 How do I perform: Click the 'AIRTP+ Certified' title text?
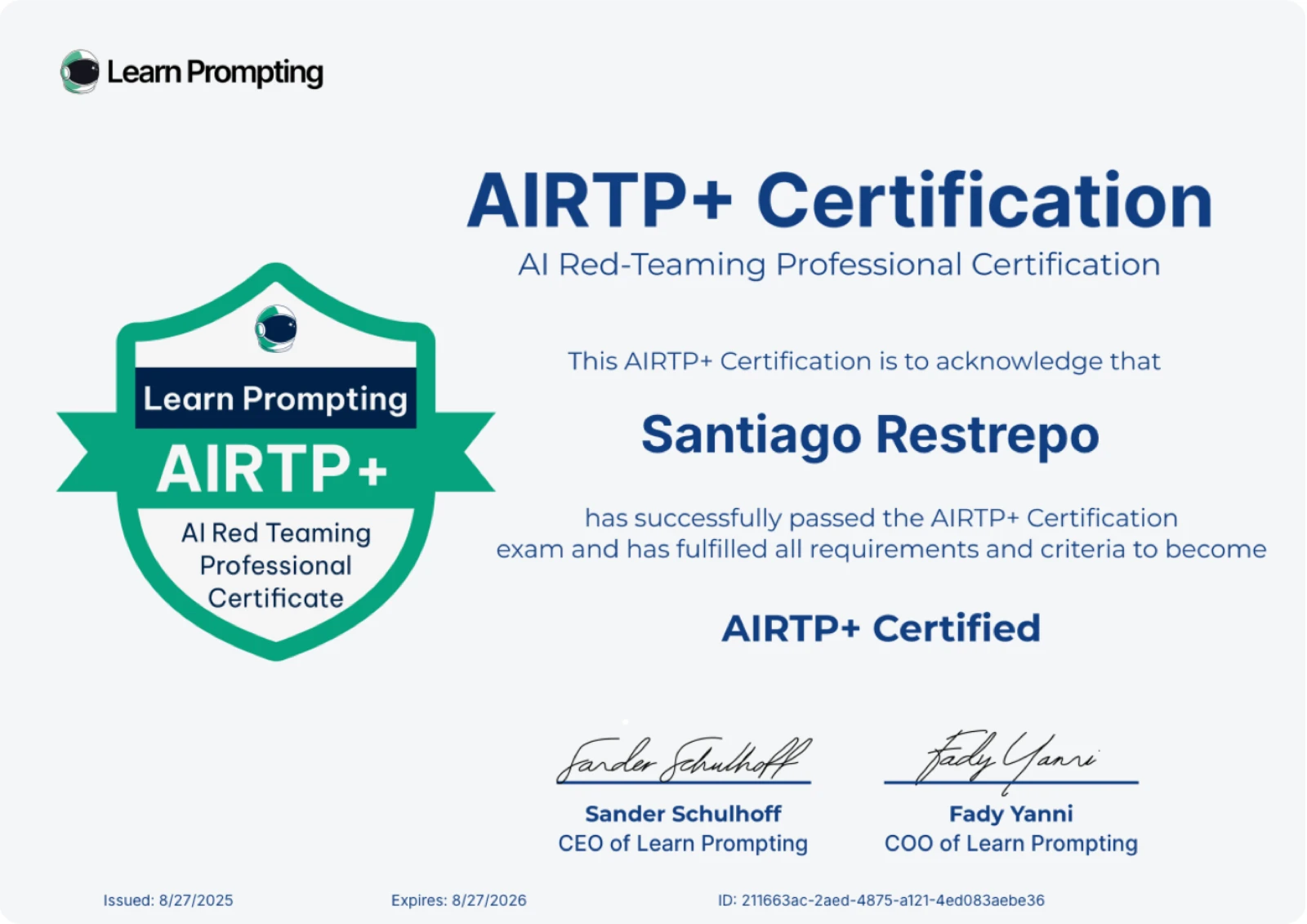[x=881, y=628]
